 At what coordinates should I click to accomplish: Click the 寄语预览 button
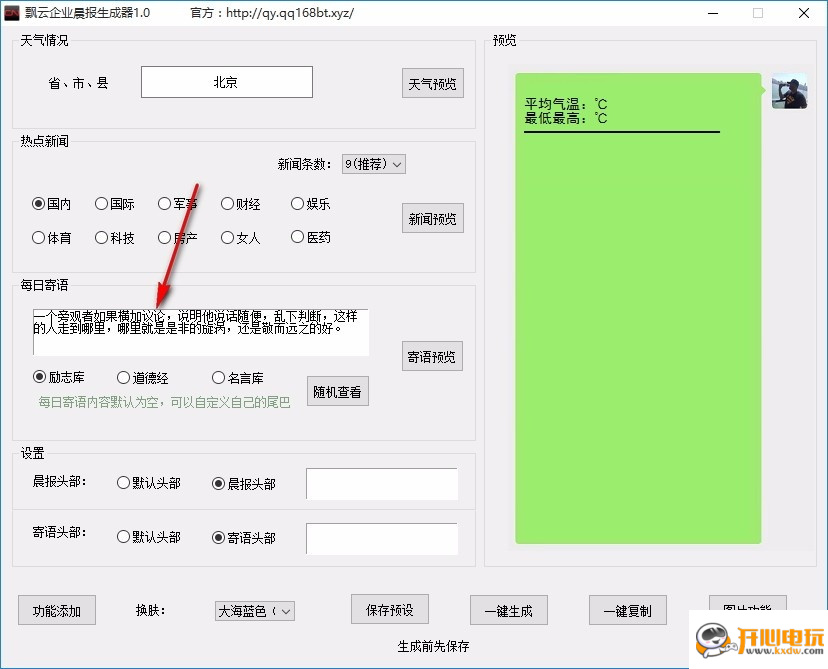[x=432, y=356]
